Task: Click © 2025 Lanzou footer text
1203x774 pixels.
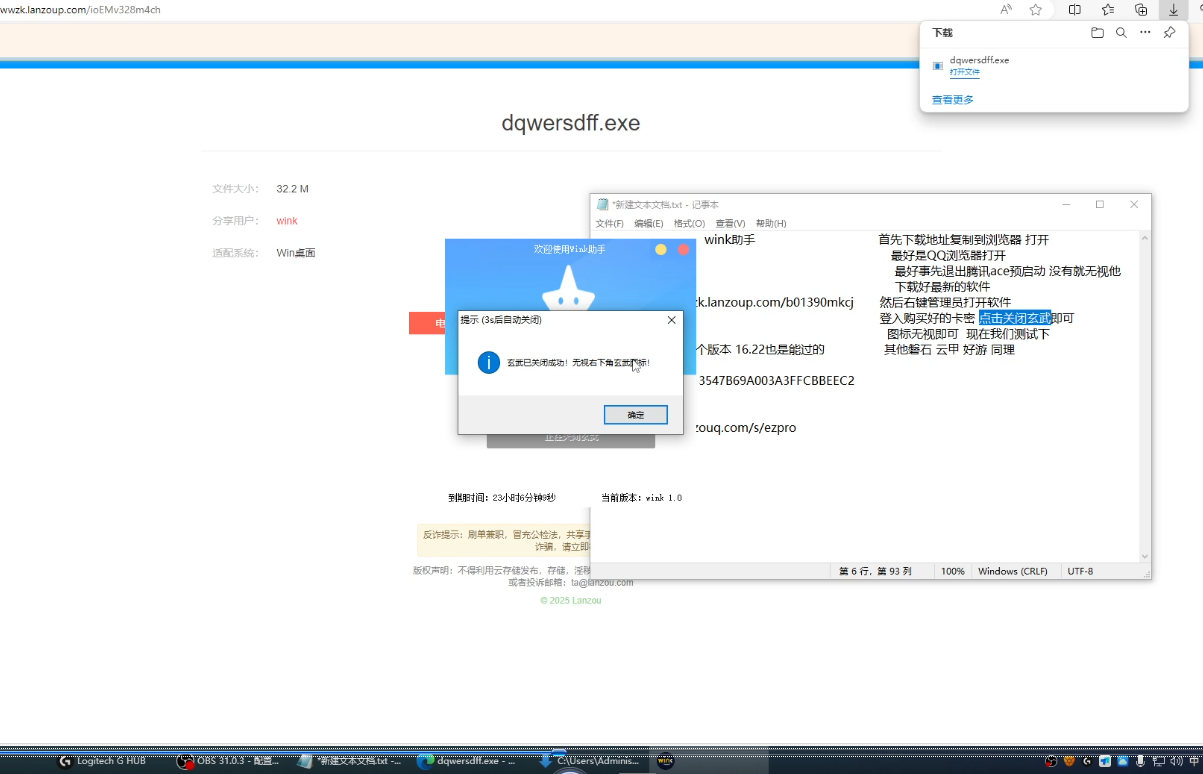Action: click(x=571, y=600)
